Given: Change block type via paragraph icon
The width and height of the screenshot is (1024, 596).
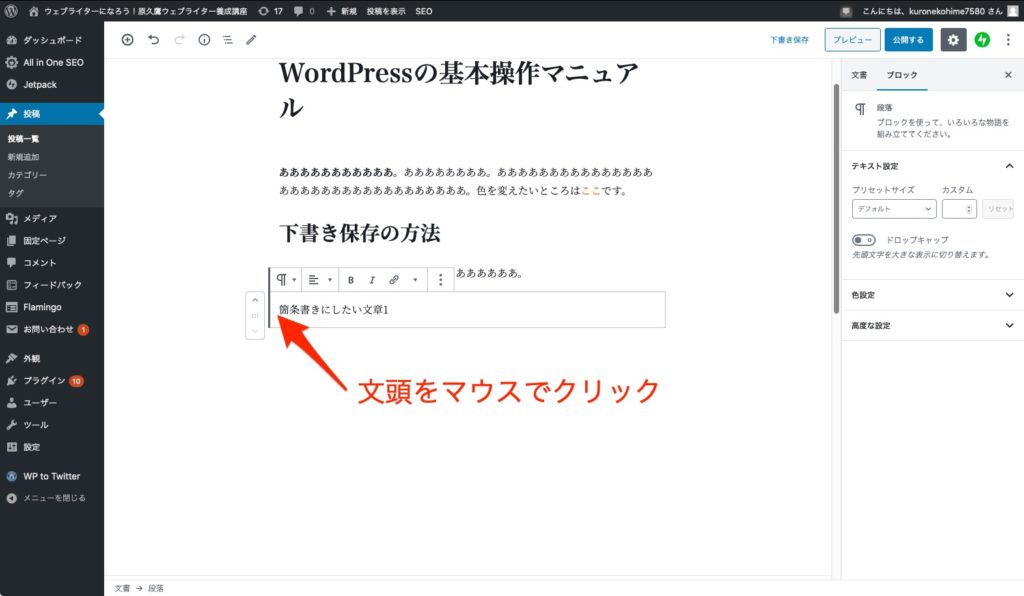Looking at the screenshot, I should click(285, 280).
